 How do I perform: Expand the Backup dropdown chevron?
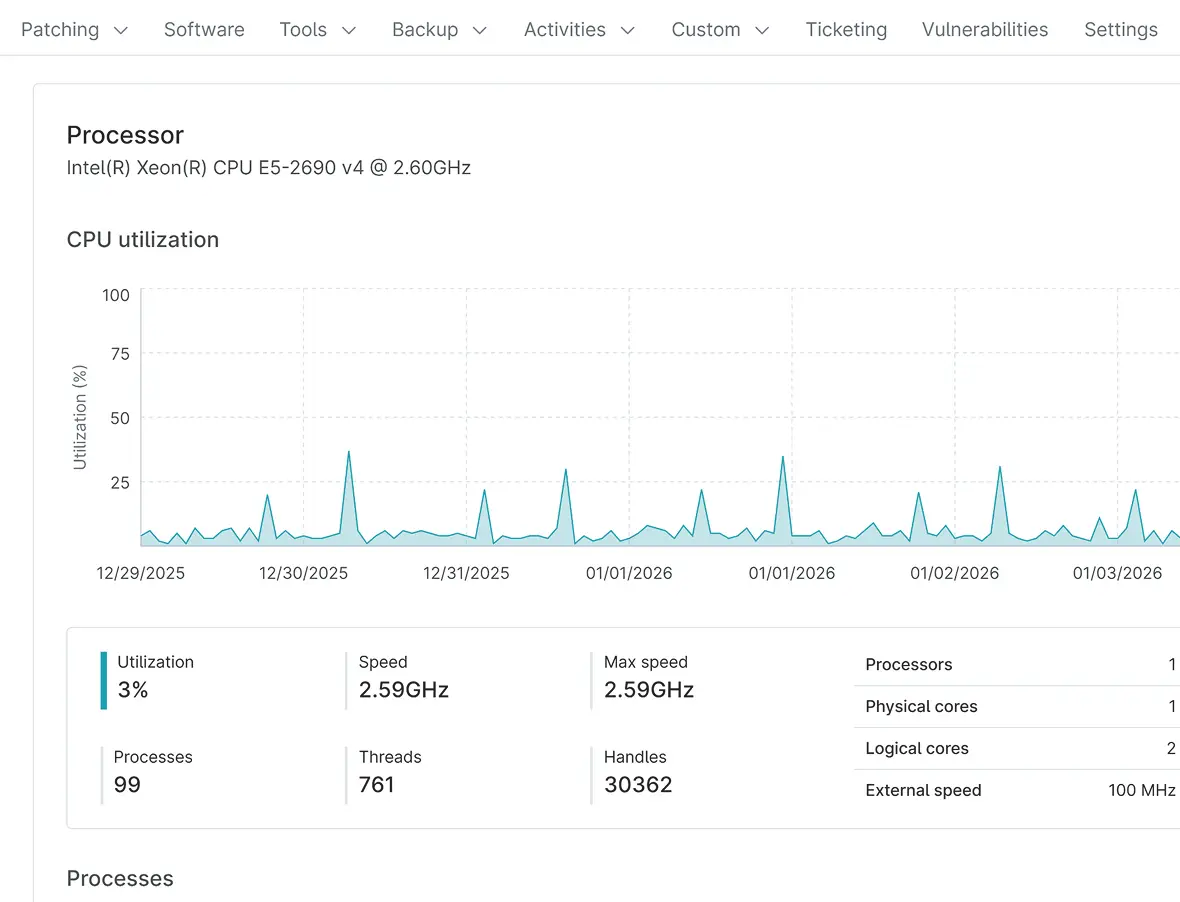[479, 30]
